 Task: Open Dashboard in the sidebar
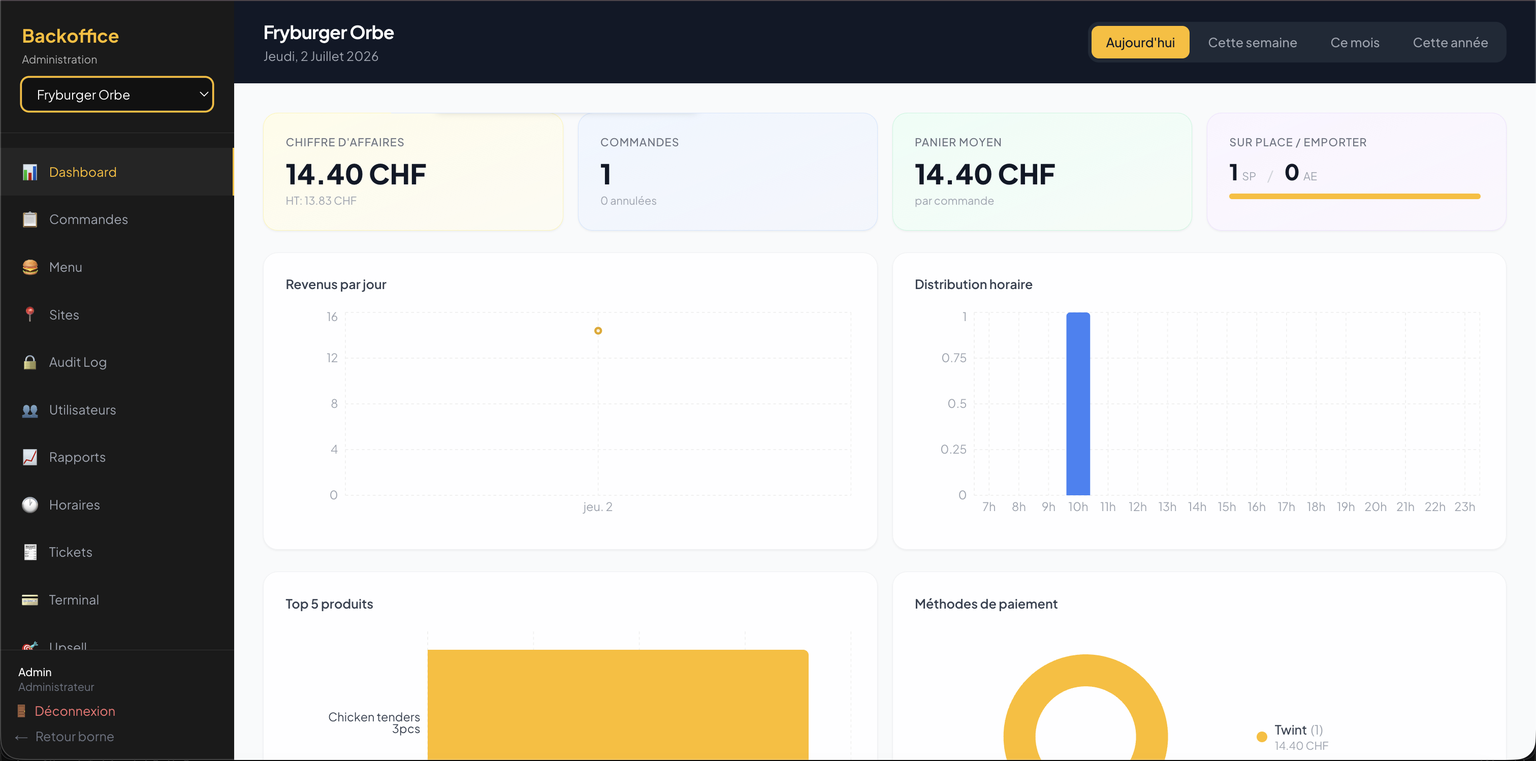(x=117, y=172)
